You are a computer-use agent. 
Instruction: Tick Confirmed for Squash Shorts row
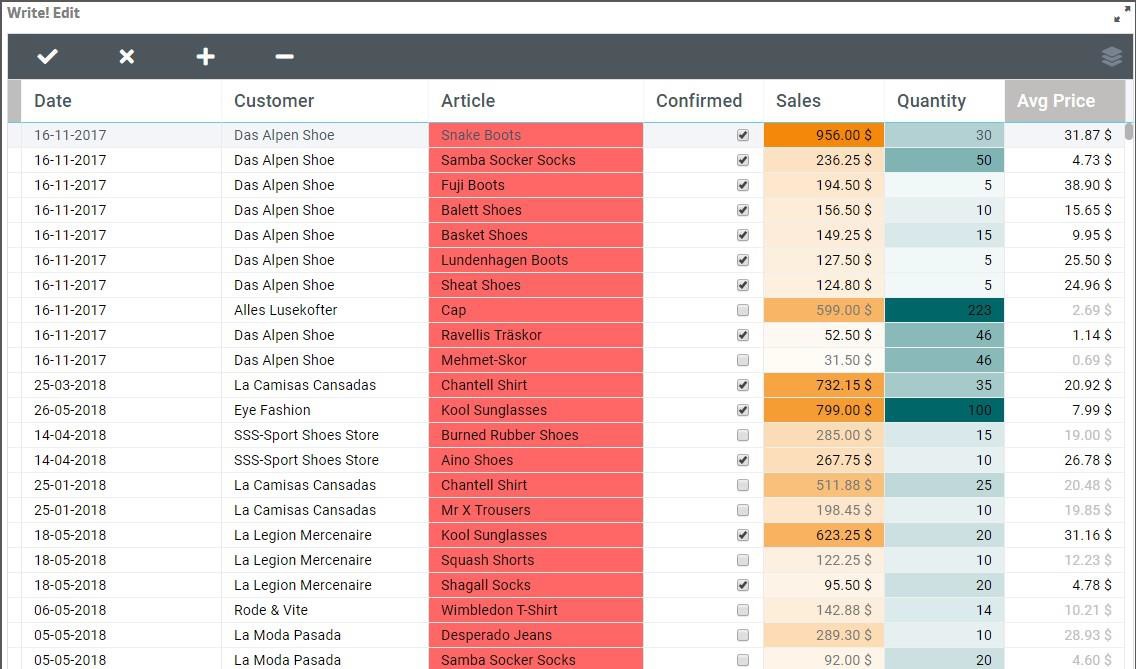pyautogui.click(x=743, y=560)
